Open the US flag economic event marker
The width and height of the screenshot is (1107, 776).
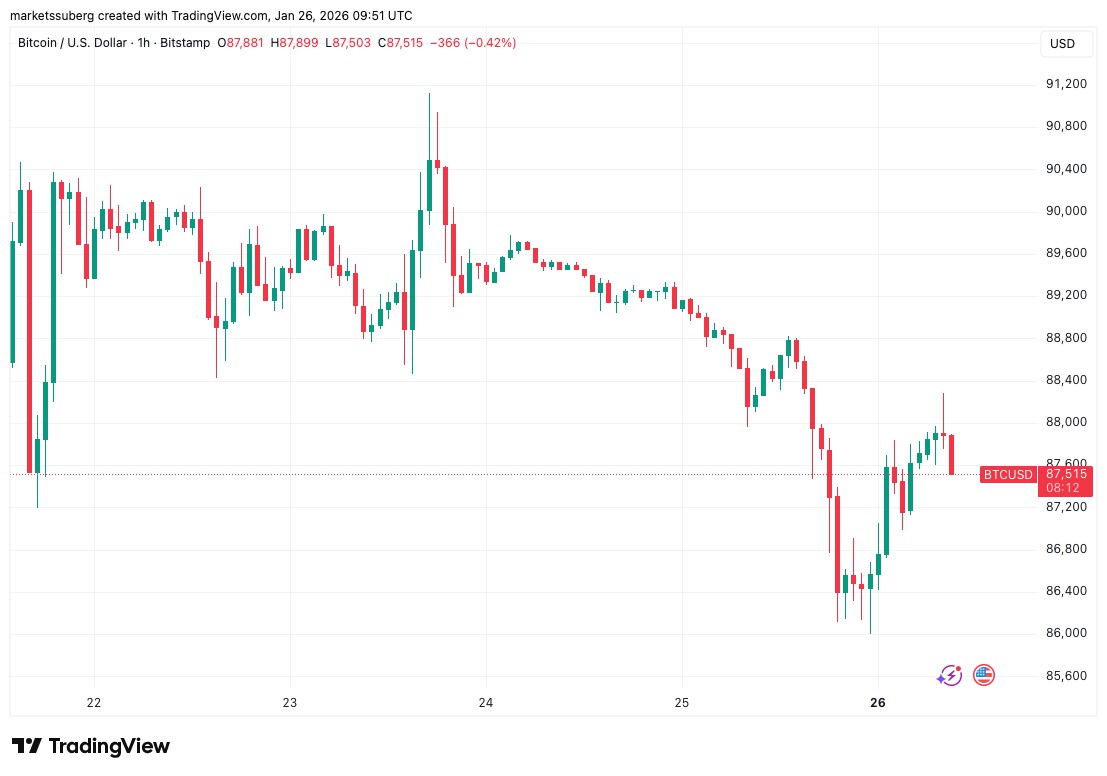point(984,676)
